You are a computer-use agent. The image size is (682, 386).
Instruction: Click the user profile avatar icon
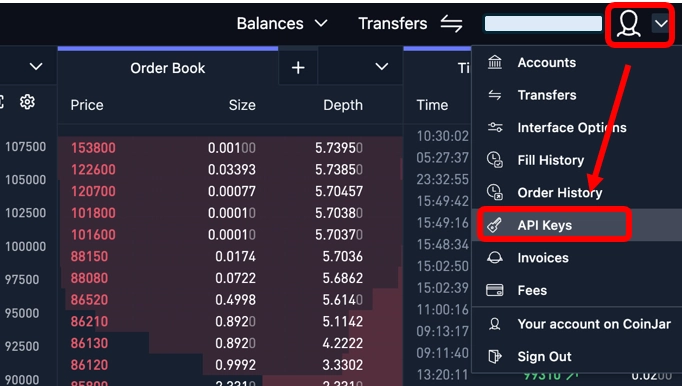point(628,24)
